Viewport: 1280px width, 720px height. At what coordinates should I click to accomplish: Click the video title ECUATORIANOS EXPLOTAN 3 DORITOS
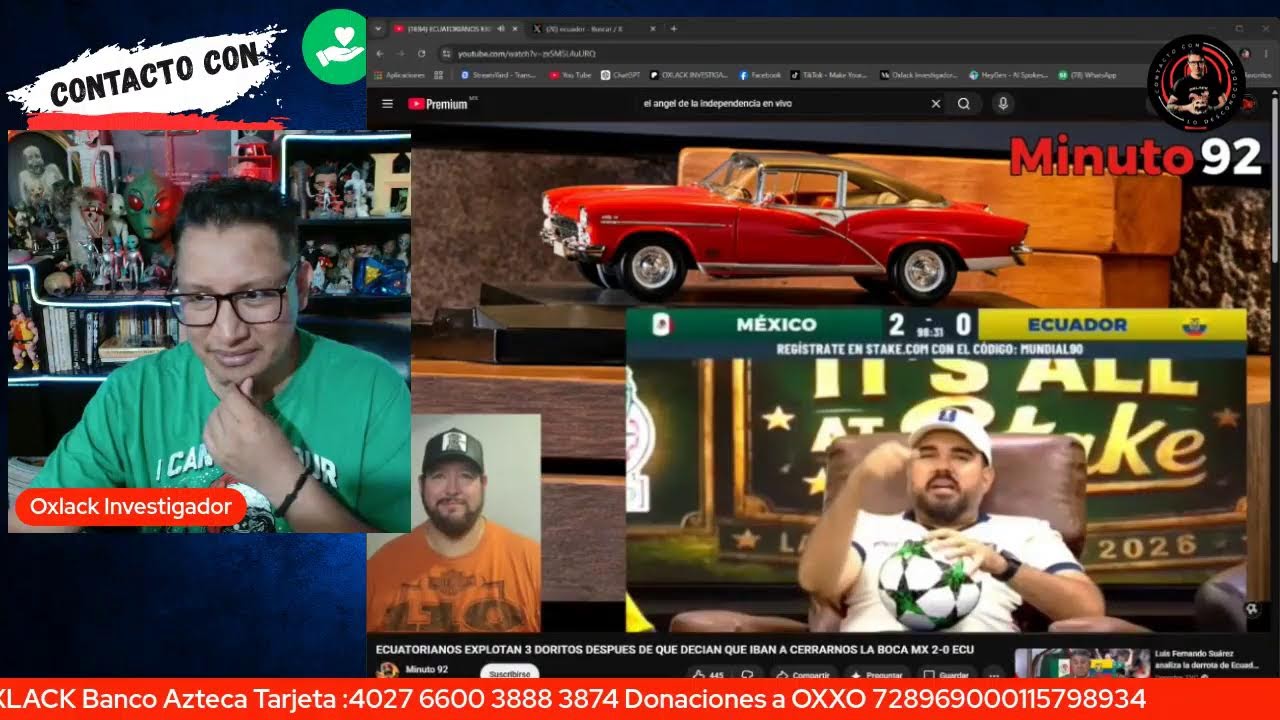click(675, 649)
